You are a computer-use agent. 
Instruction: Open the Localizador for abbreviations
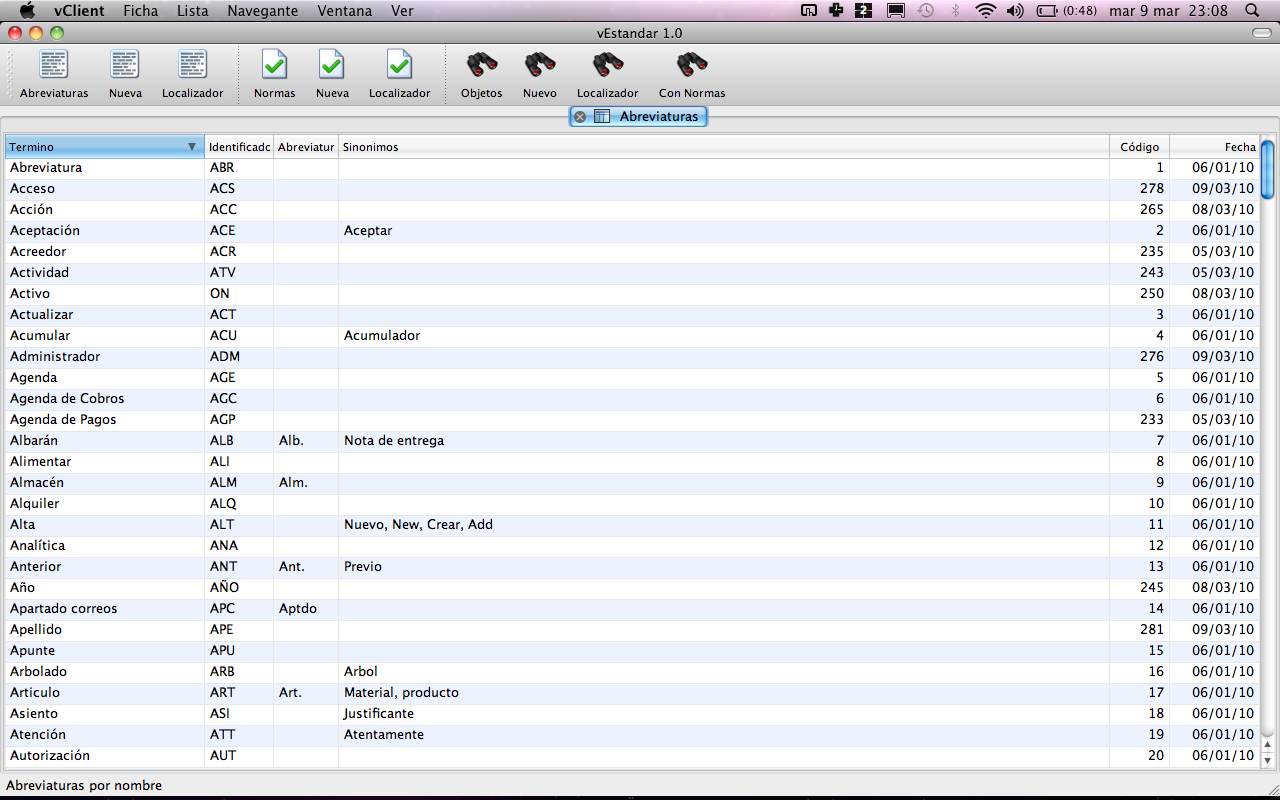(x=192, y=66)
